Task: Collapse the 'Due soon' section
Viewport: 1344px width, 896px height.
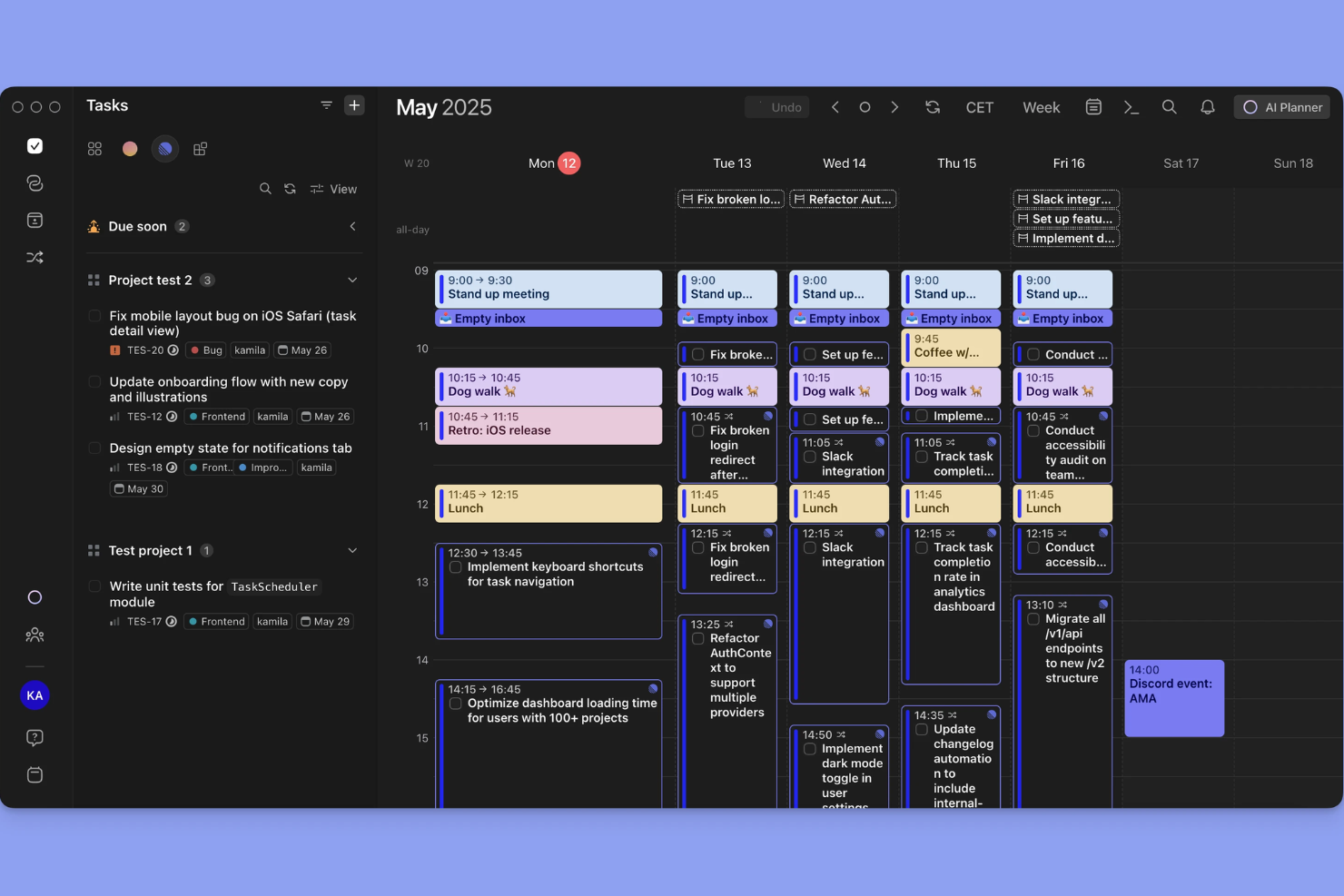Action: click(352, 226)
